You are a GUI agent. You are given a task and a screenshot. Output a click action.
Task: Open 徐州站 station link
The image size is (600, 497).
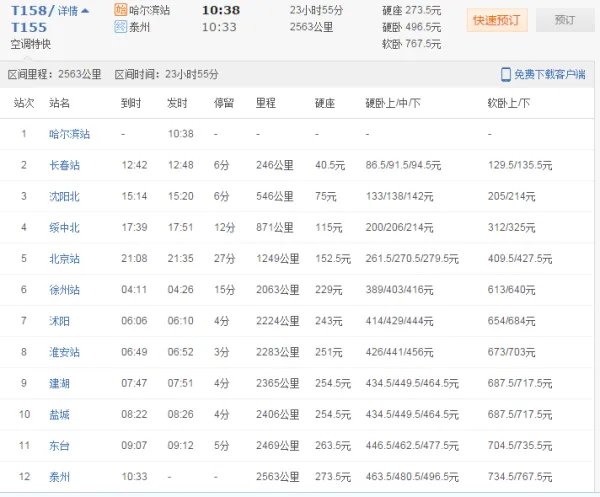tap(63, 290)
